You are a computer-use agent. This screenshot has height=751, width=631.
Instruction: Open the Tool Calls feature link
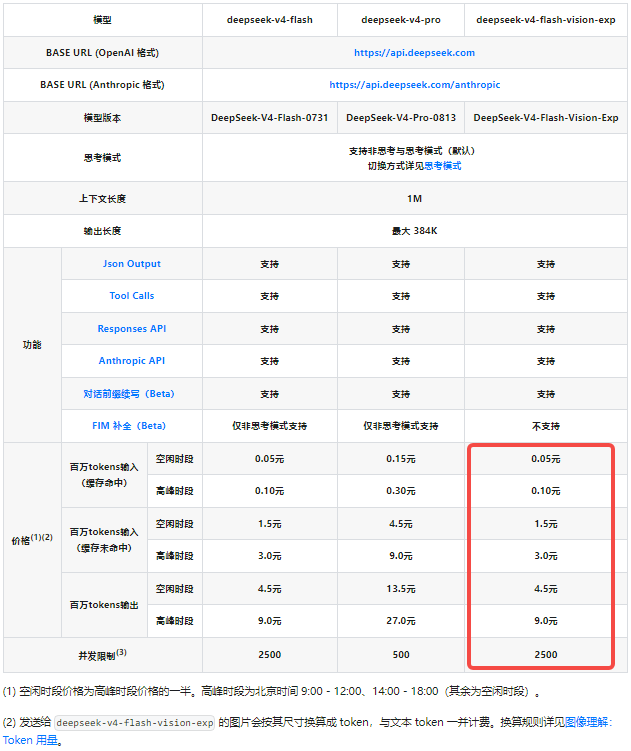click(x=132, y=296)
